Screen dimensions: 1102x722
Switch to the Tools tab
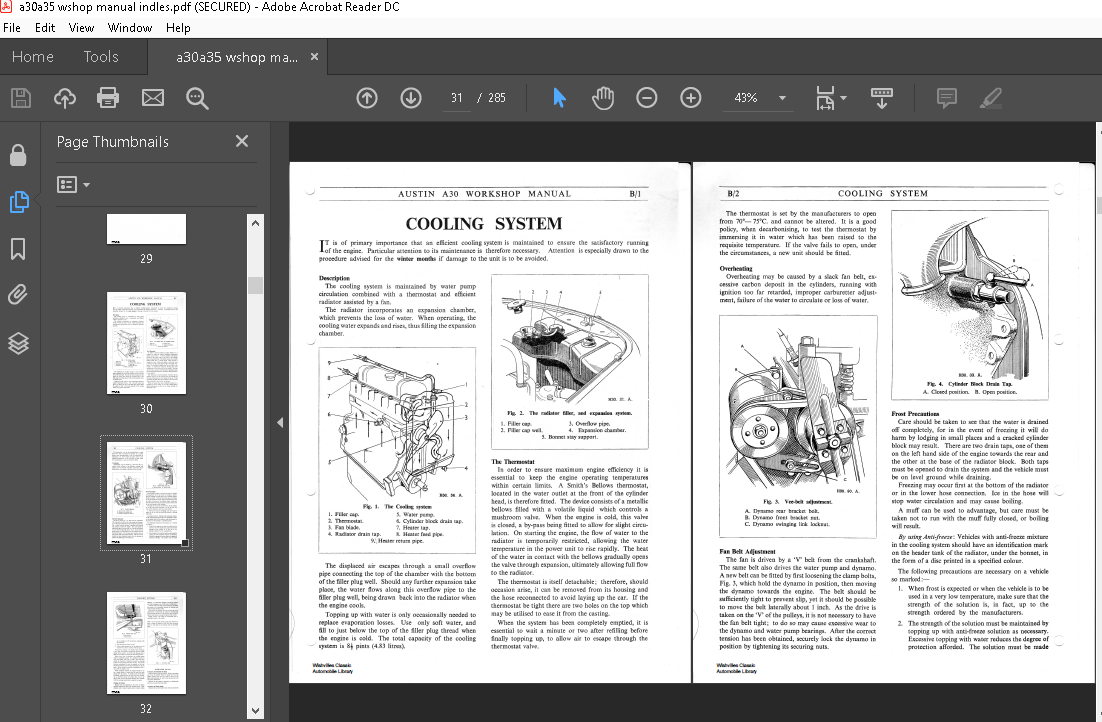tap(101, 57)
